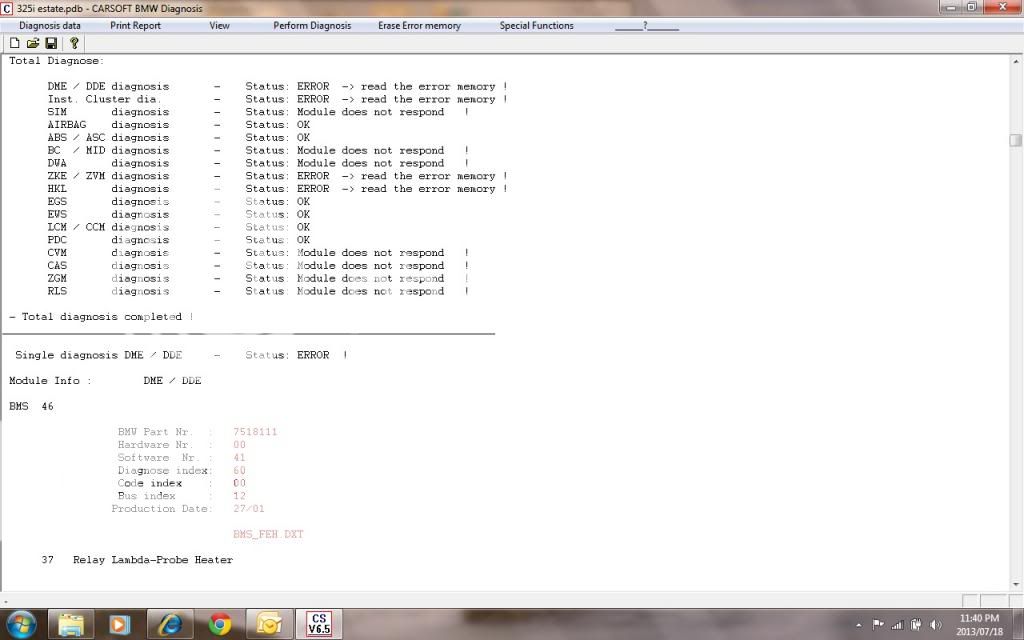This screenshot has height=640, width=1024.
Task: Click the Help question mark icon
Action: pos(74,43)
